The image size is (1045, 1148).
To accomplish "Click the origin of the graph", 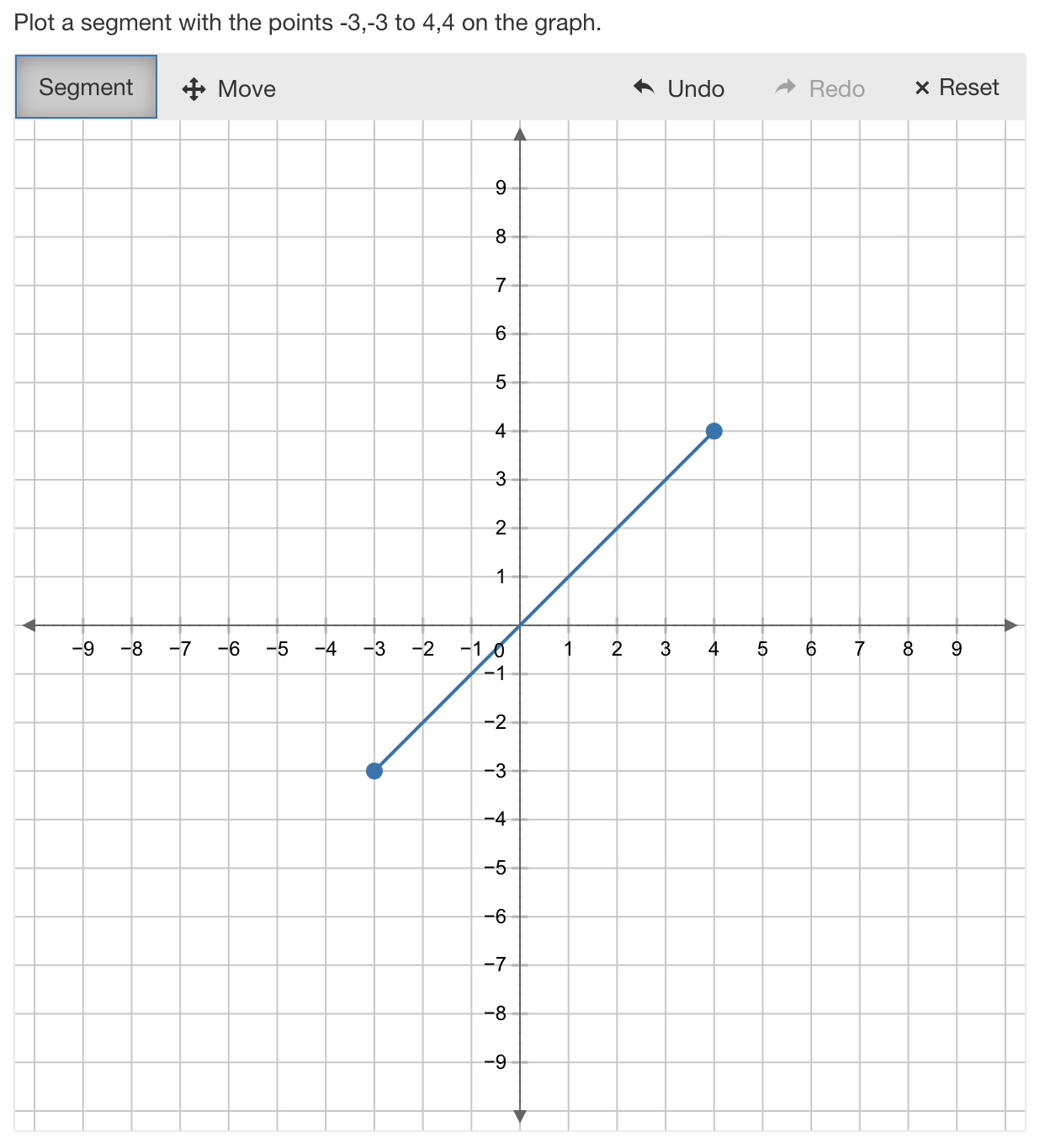I will click(x=520, y=625).
